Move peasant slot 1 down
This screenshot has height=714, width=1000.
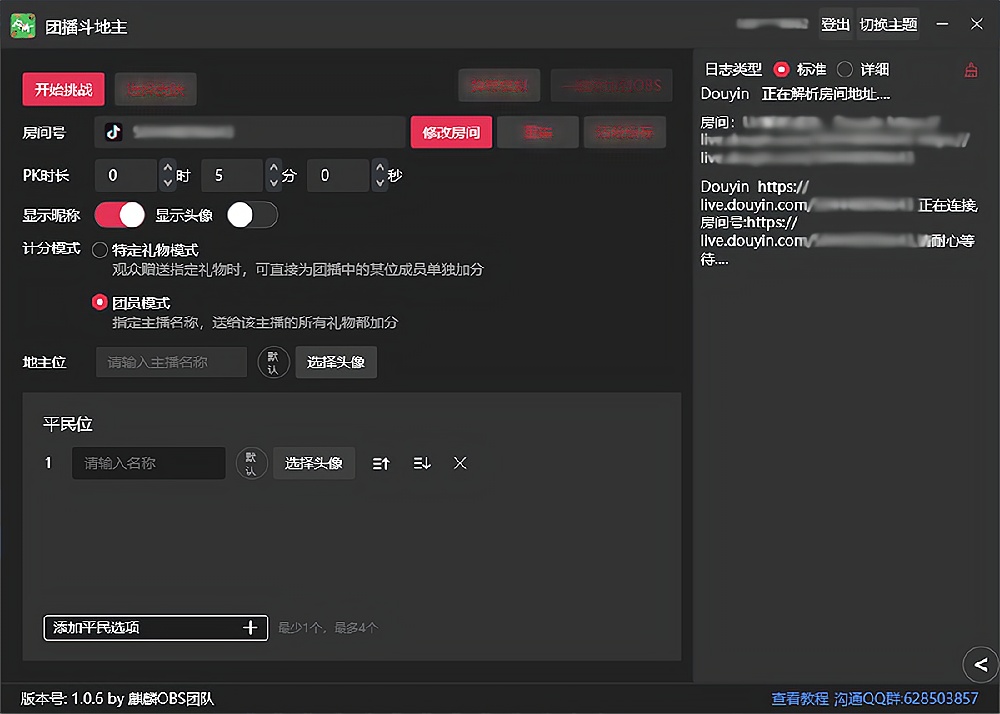pos(421,463)
